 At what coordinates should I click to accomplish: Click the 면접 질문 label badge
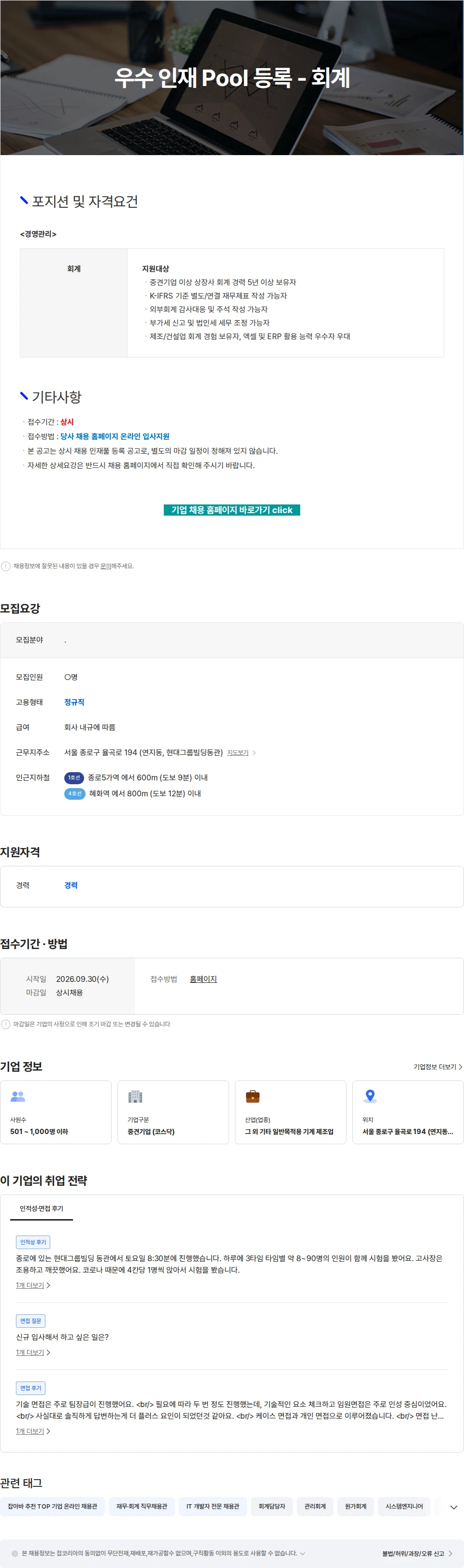coord(30,1321)
